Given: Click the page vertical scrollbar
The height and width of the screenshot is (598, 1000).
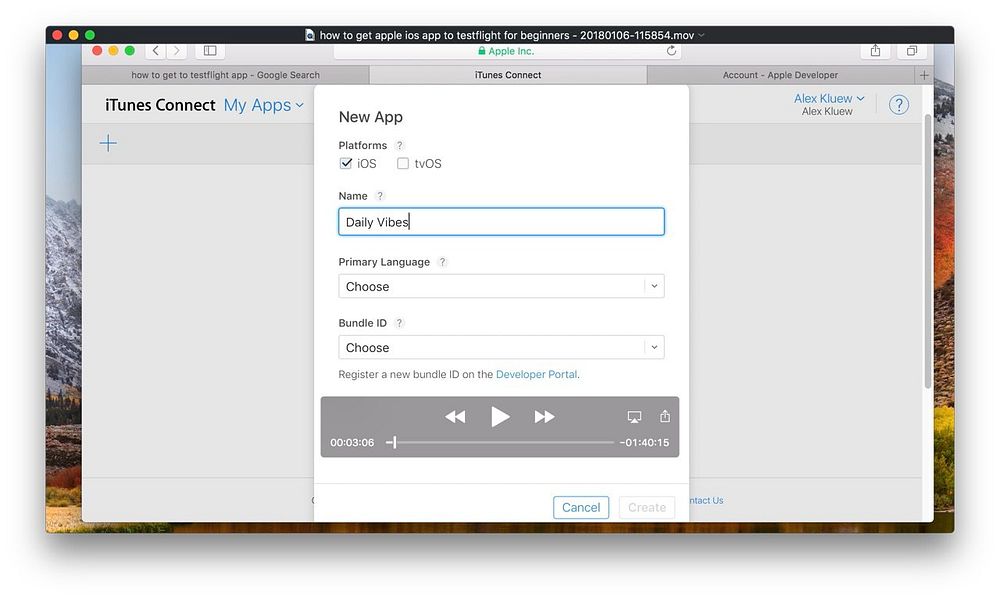Looking at the screenshot, I should click(927, 251).
